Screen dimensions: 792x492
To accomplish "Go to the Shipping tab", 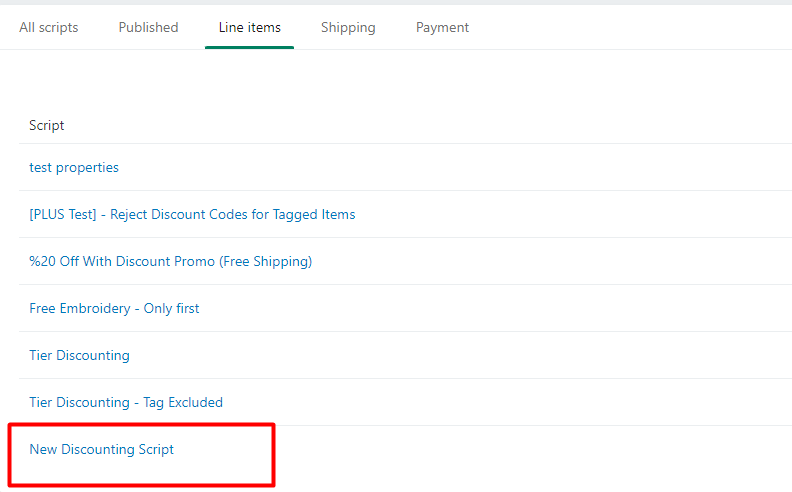I will [348, 27].
